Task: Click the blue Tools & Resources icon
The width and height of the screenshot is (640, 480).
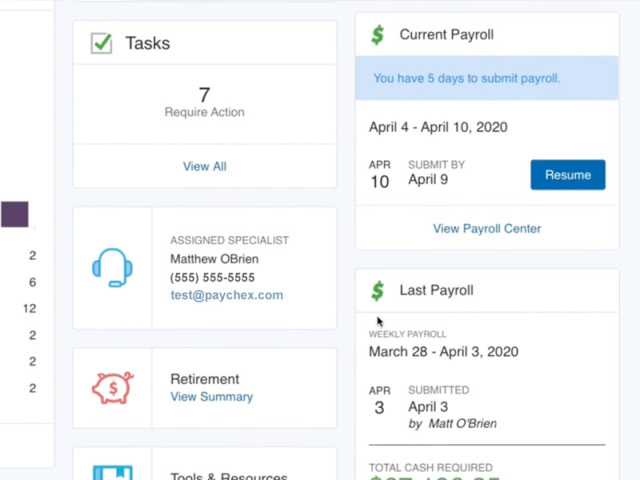Action: tap(113, 473)
